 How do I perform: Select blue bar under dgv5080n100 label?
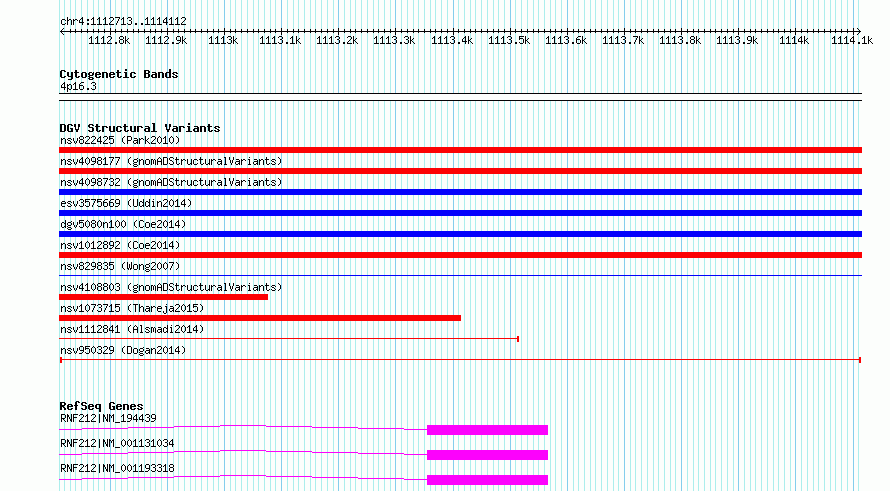[x=460, y=234]
